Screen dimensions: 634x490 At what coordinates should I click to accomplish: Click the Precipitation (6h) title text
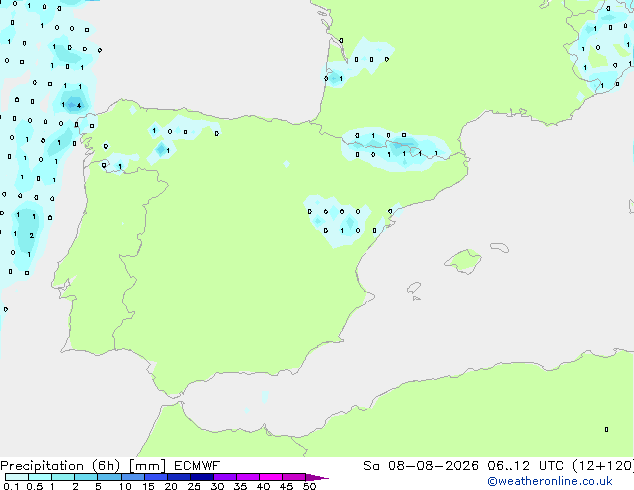tap(60, 466)
